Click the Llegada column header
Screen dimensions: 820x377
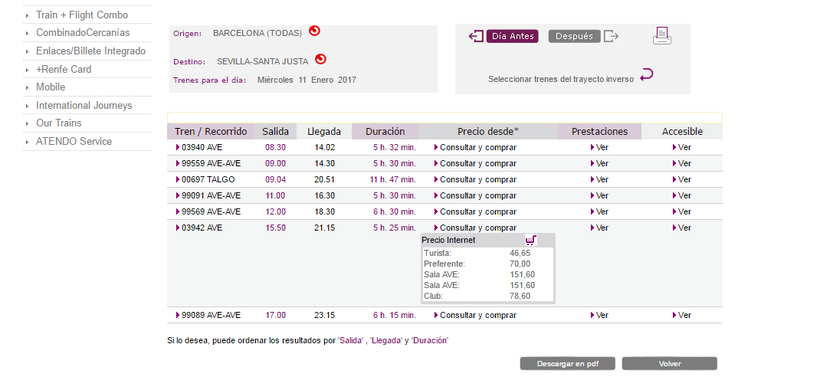pyautogui.click(x=324, y=131)
